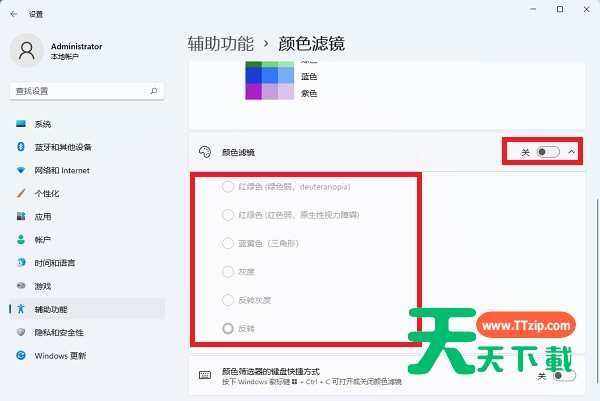Click the search magnifier icon
The width and height of the screenshot is (600, 401).
pos(154,91)
